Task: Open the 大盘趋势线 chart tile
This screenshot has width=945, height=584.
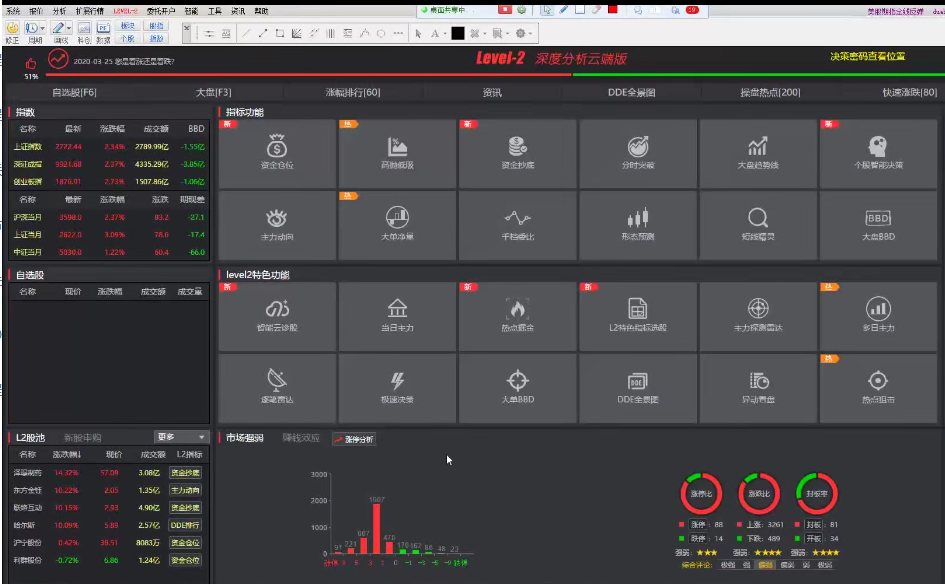Action: pyautogui.click(x=758, y=154)
